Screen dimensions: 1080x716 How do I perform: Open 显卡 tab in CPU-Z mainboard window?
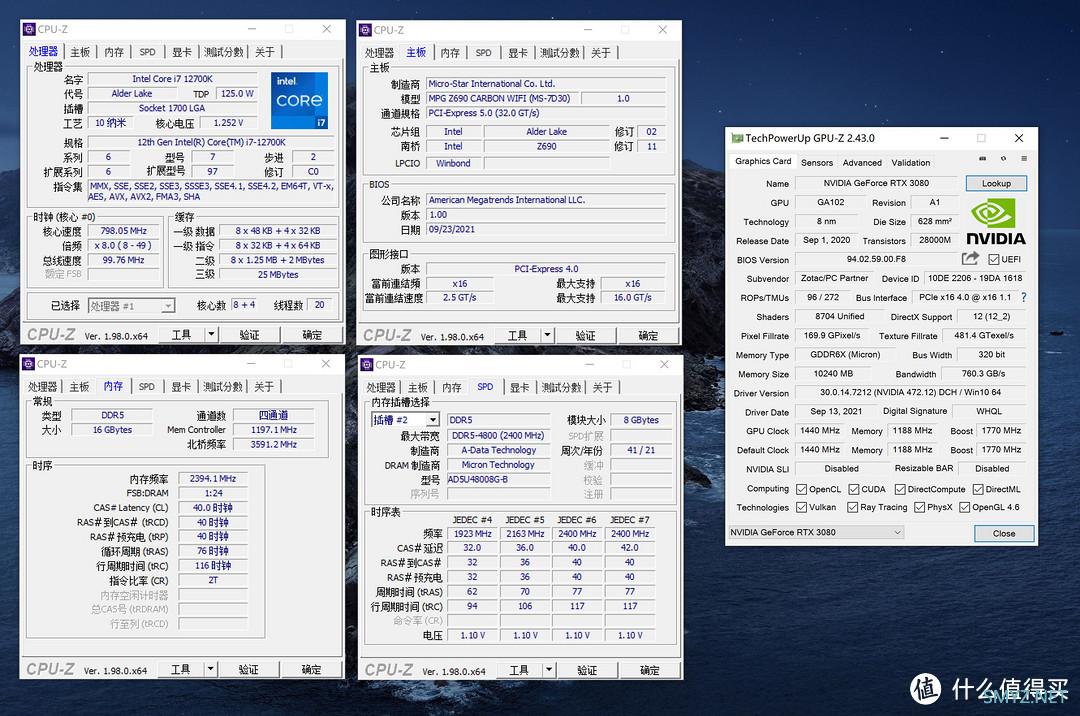pos(518,53)
